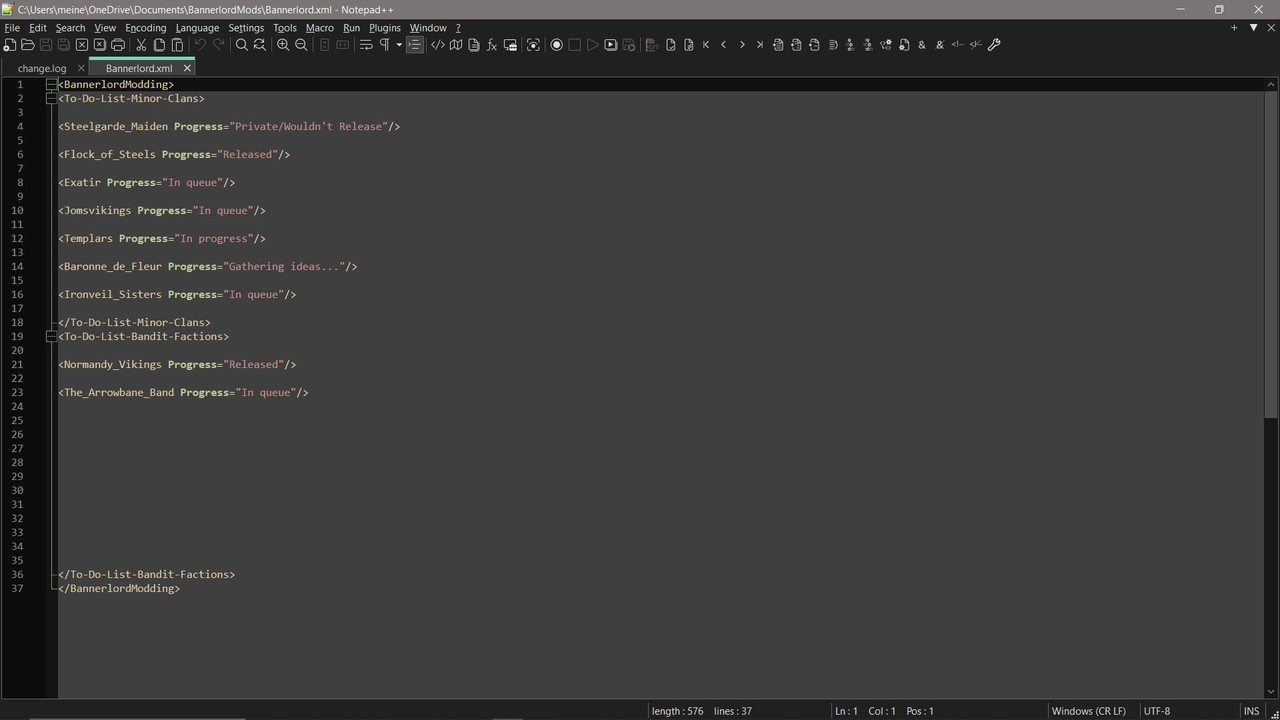
Task: Click the length : 576 status text
Action: pos(677,711)
